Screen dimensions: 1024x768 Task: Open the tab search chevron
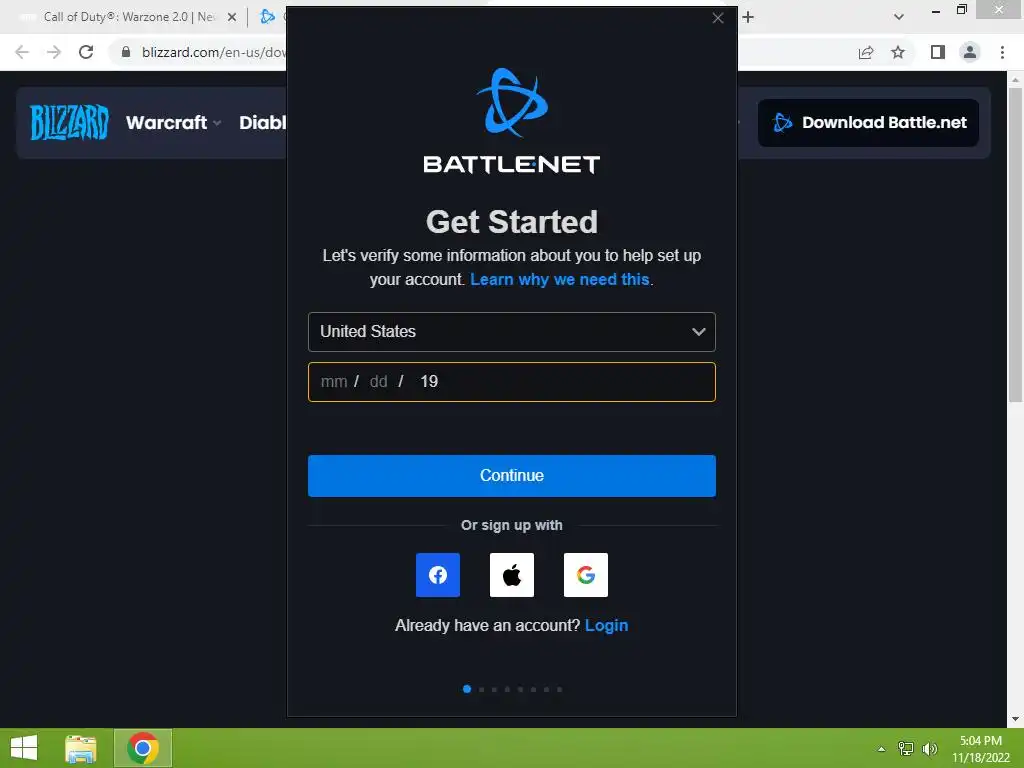(x=899, y=17)
